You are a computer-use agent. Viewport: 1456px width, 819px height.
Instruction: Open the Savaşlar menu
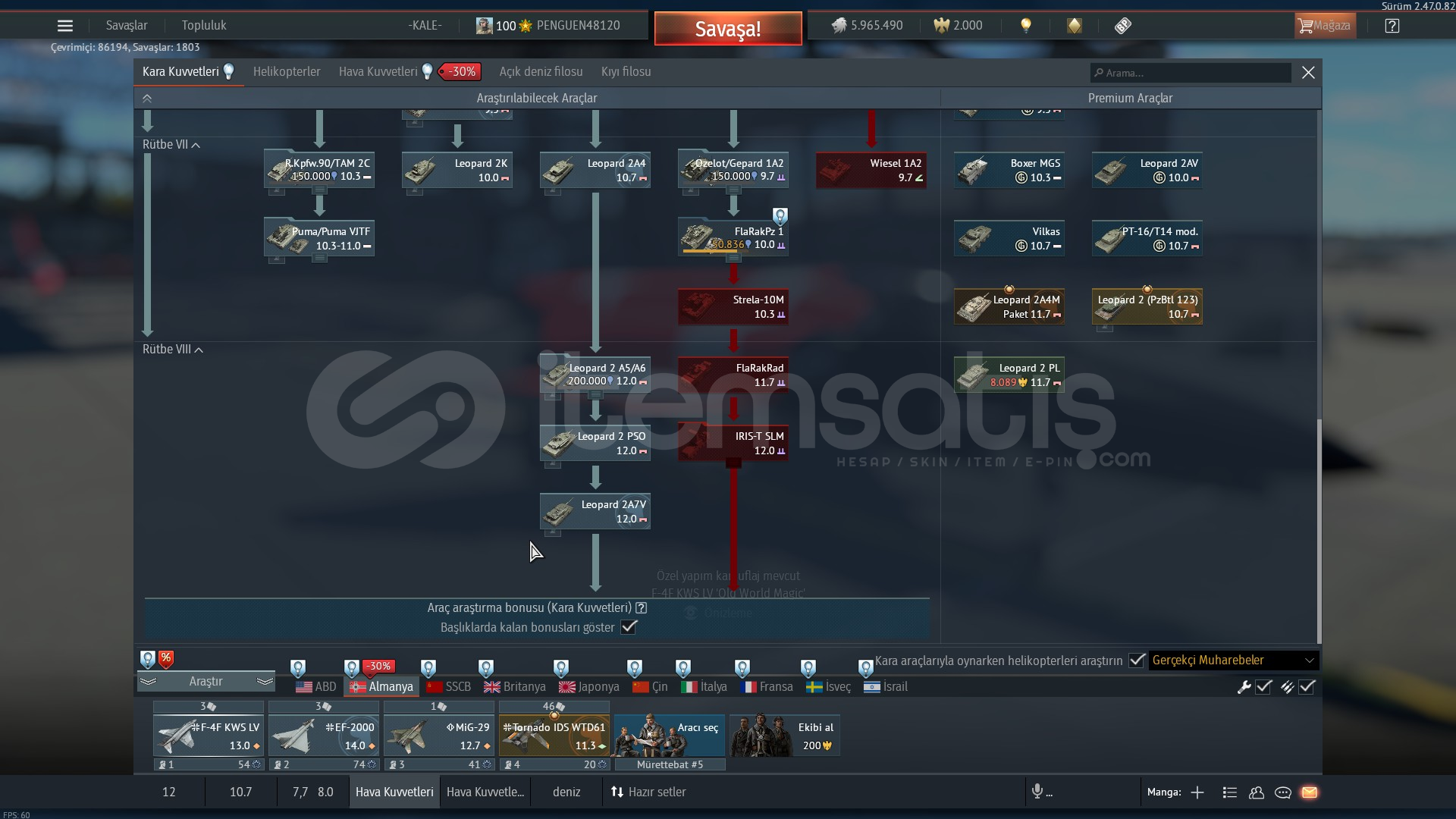[127, 26]
